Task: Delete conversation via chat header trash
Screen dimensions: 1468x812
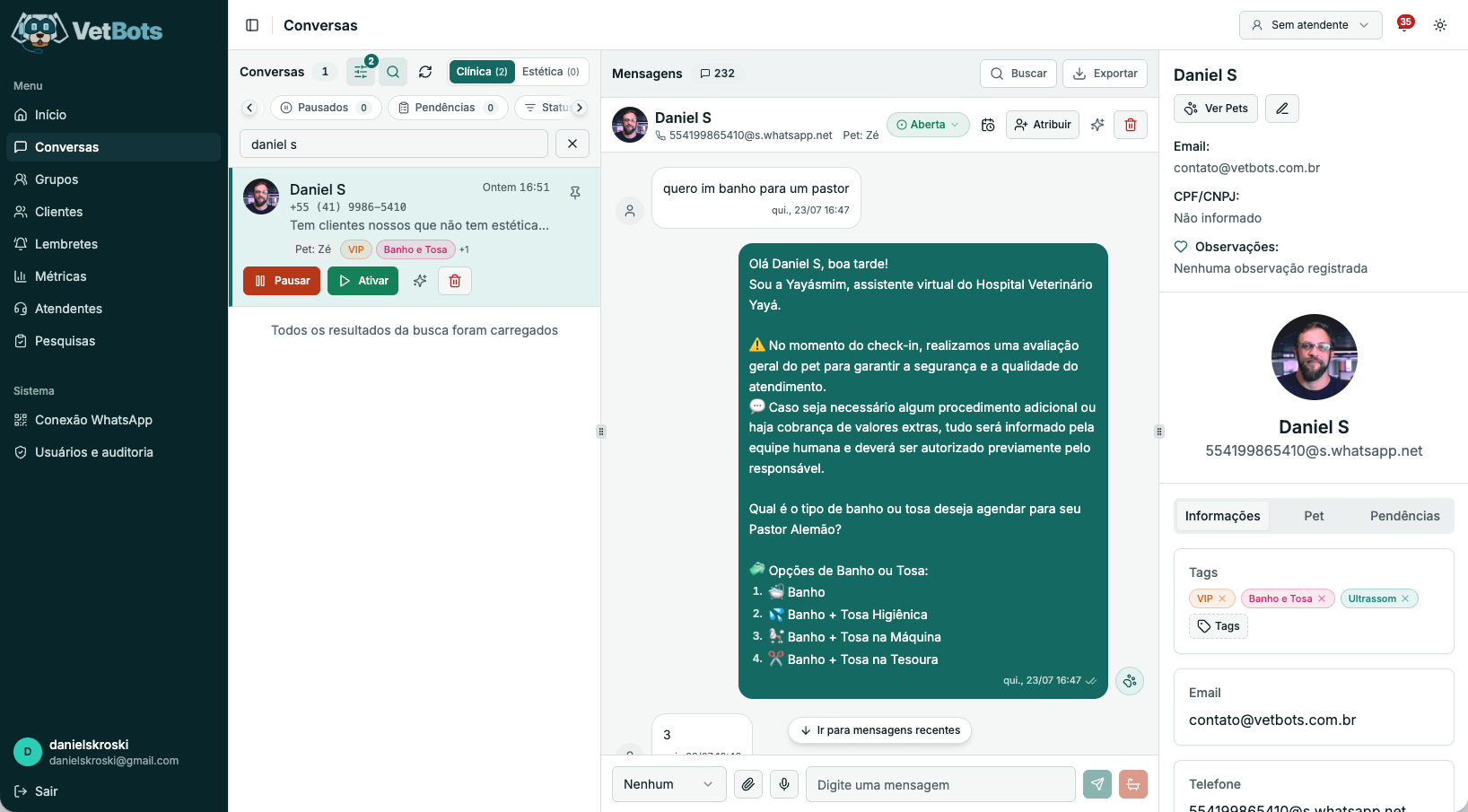Action: [1131, 125]
